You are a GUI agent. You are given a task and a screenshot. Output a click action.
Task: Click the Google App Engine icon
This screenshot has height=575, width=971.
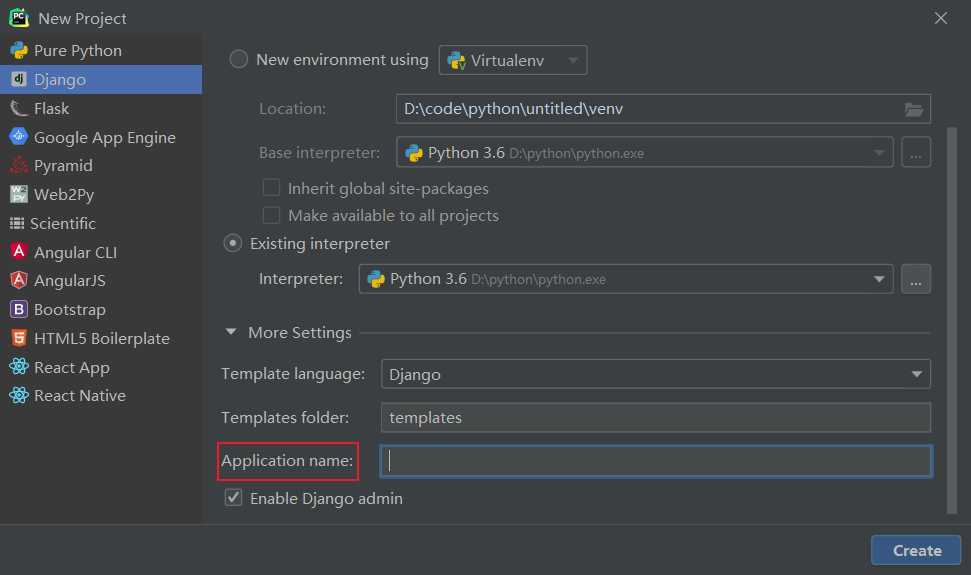click(x=19, y=136)
